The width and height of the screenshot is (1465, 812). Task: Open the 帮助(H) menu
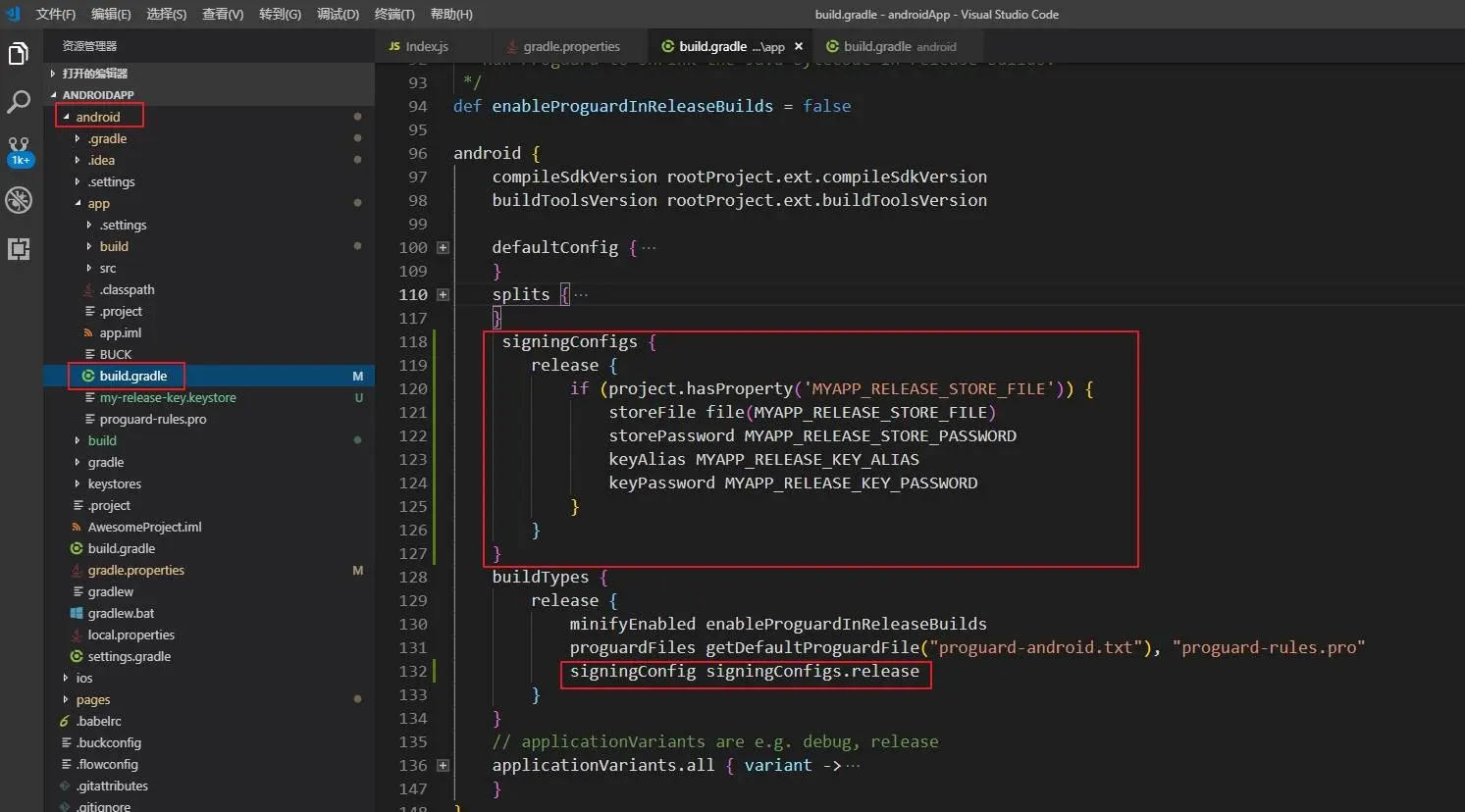(451, 14)
